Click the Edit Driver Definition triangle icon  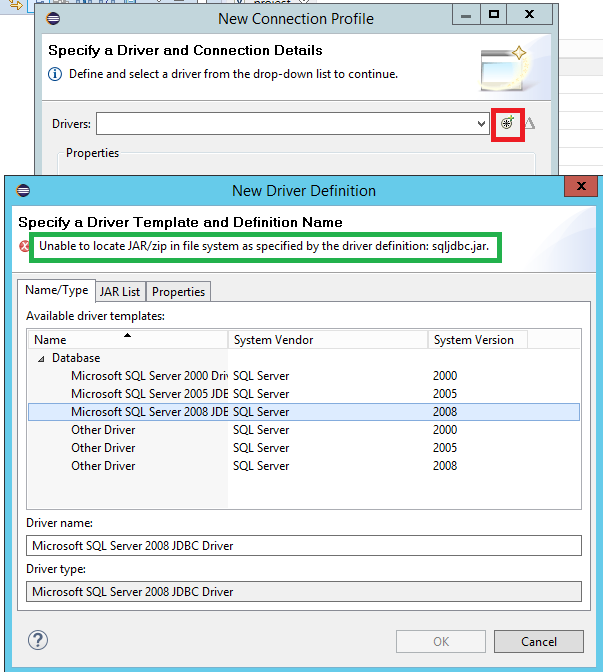pyautogui.click(x=530, y=123)
